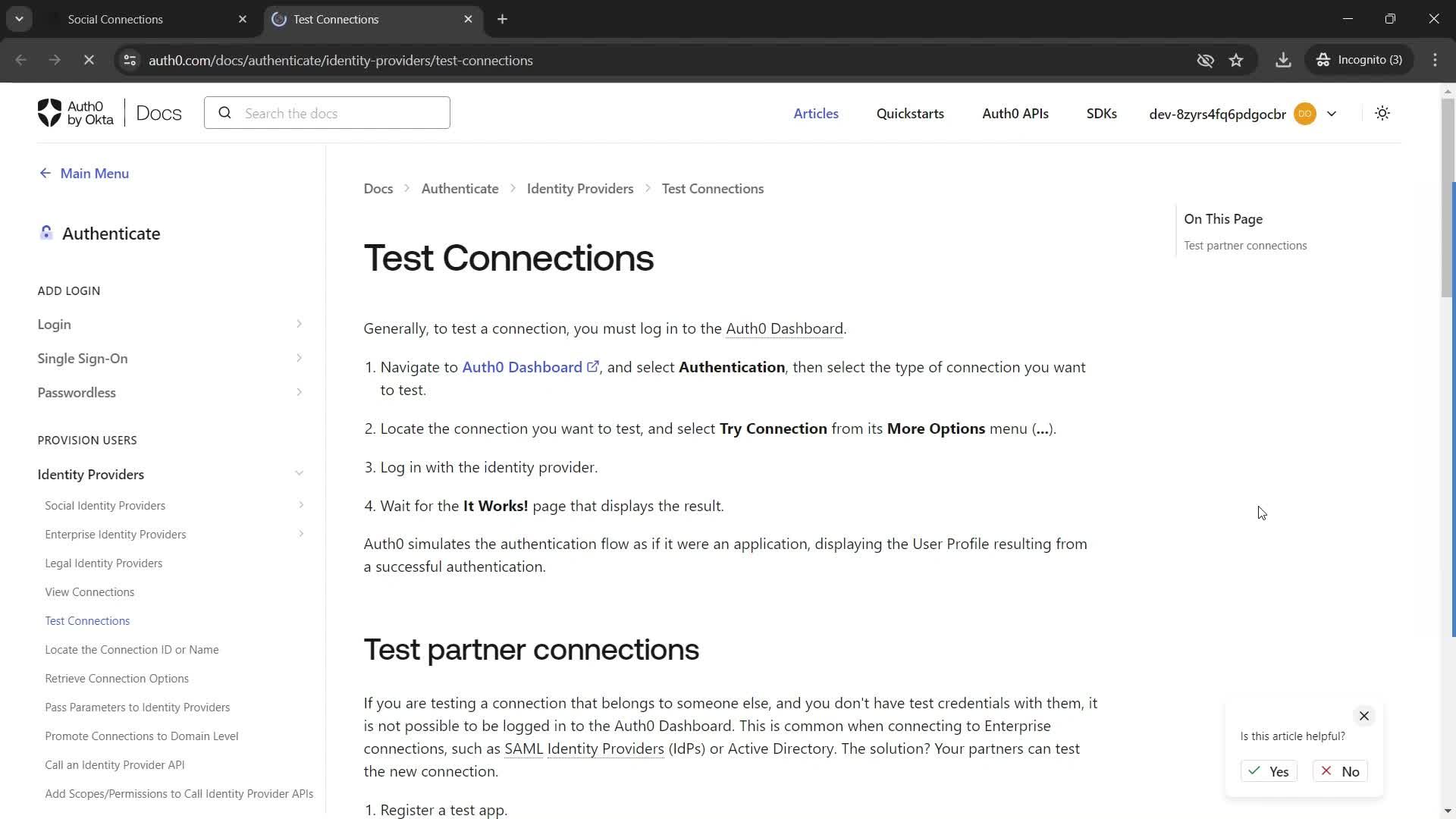Open the browser downloads icon

click(1283, 60)
